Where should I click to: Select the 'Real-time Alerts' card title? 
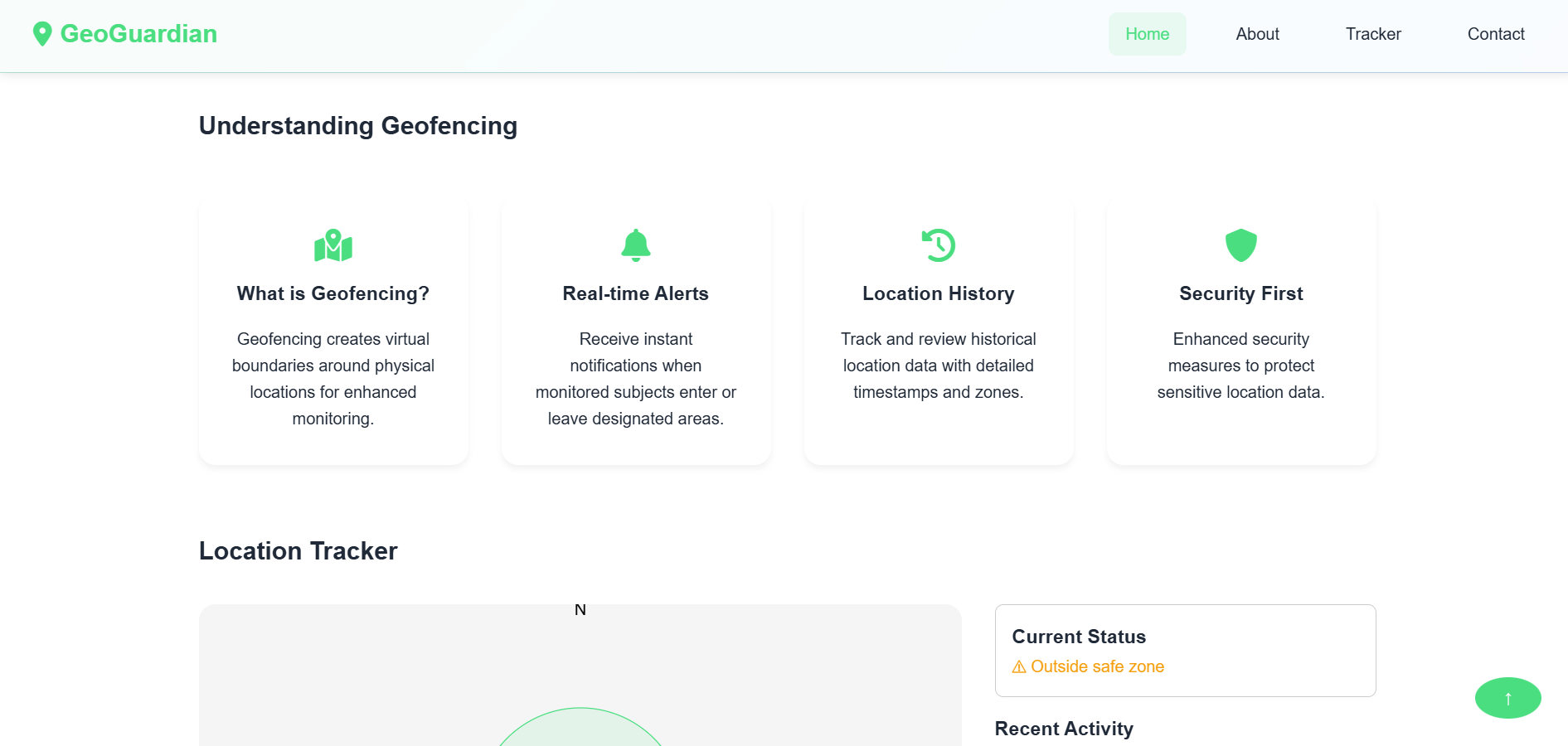tap(636, 293)
